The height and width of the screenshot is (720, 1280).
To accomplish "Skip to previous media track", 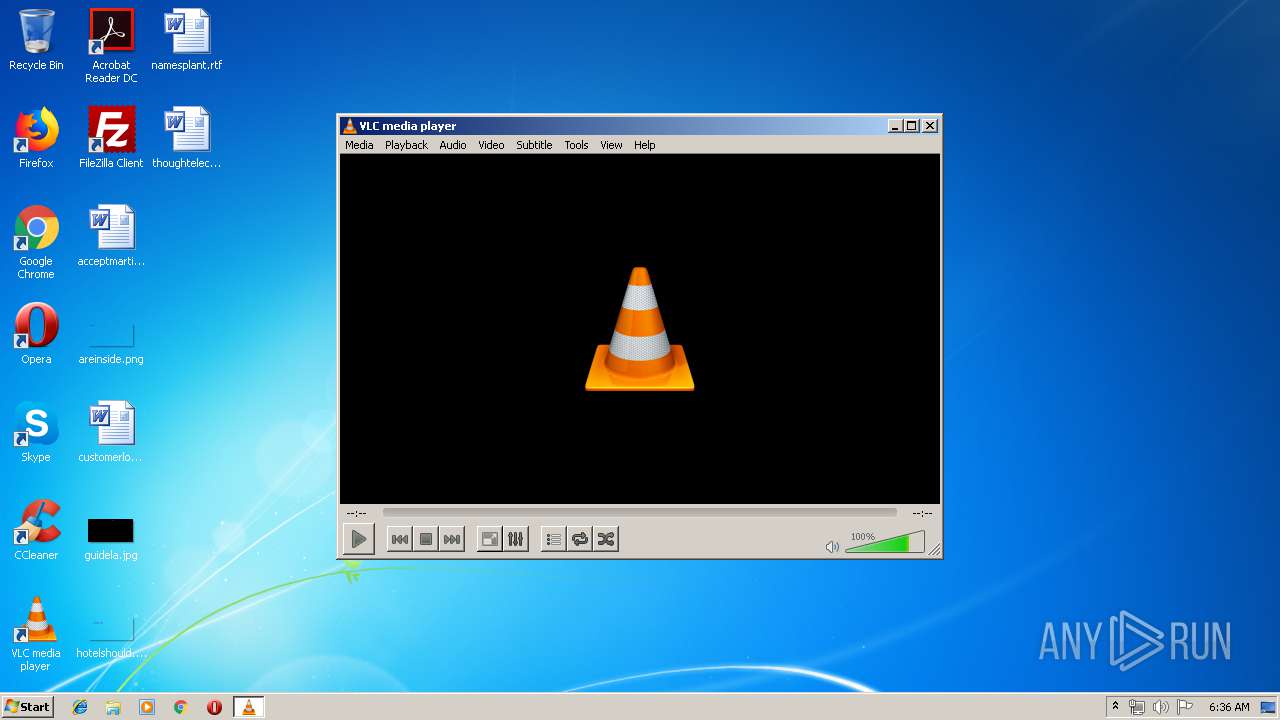I will coord(399,539).
